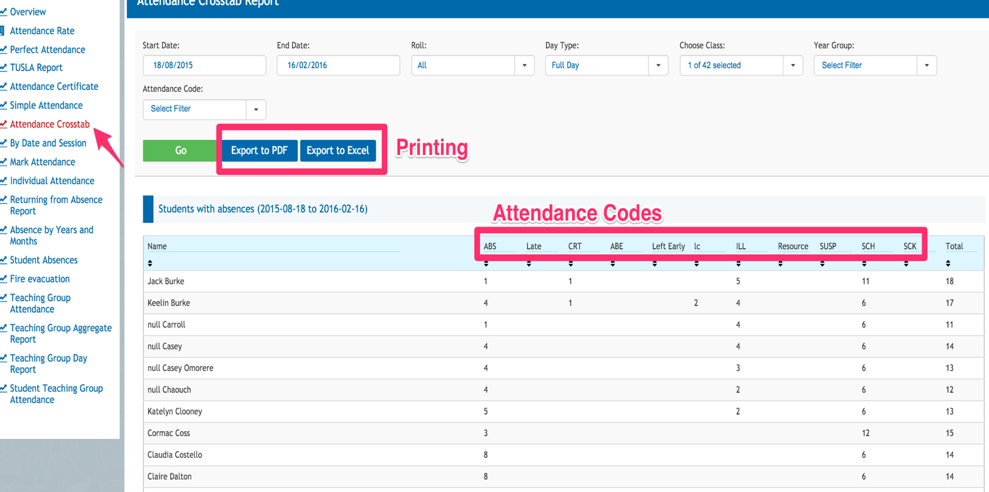Open Student Teaching Group Attendance
Image resolution: width=989 pixels, height=492 pixels.
point(56,394)
